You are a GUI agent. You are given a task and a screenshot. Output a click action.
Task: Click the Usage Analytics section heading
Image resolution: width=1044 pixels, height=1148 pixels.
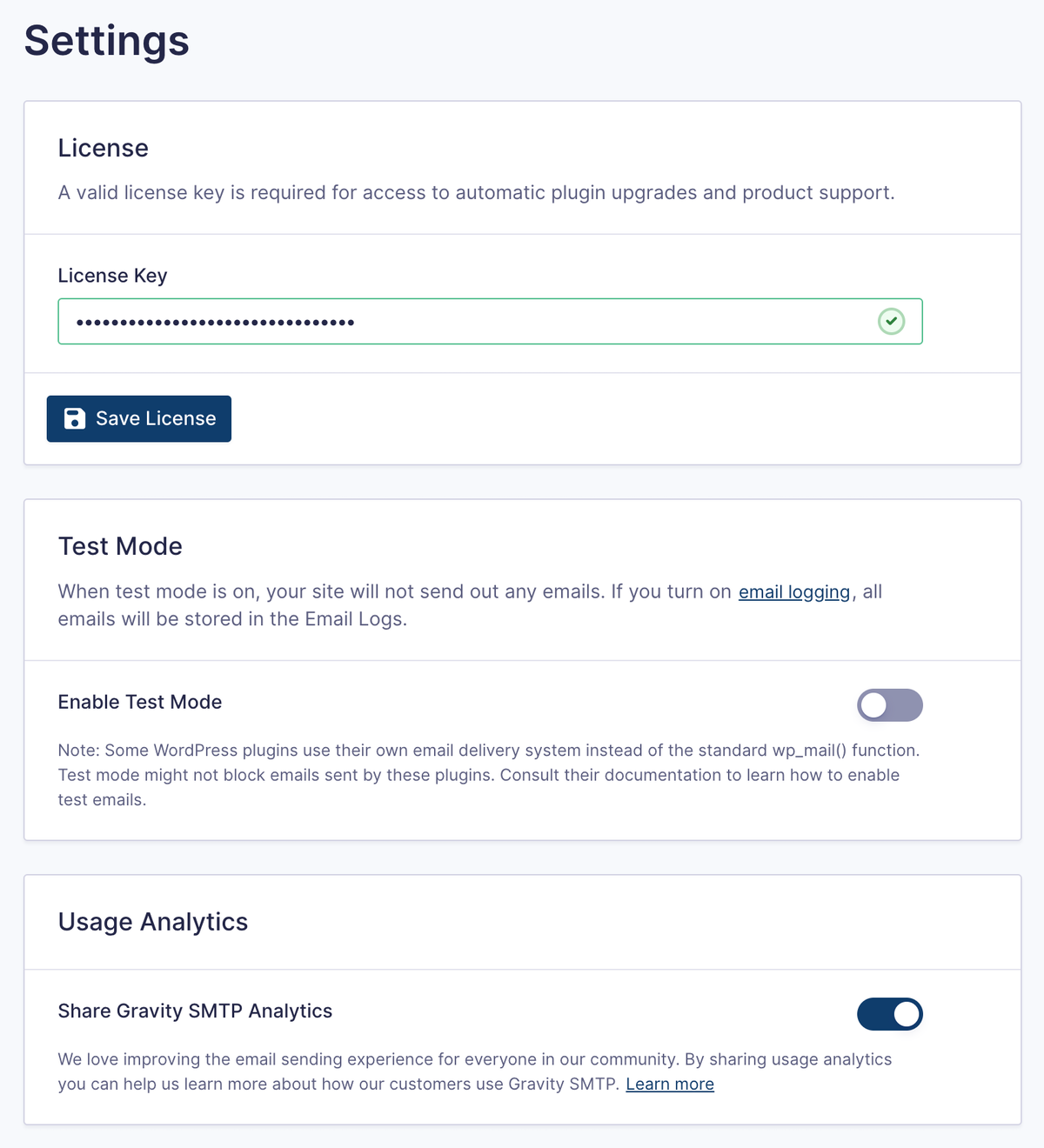[153, 922]
